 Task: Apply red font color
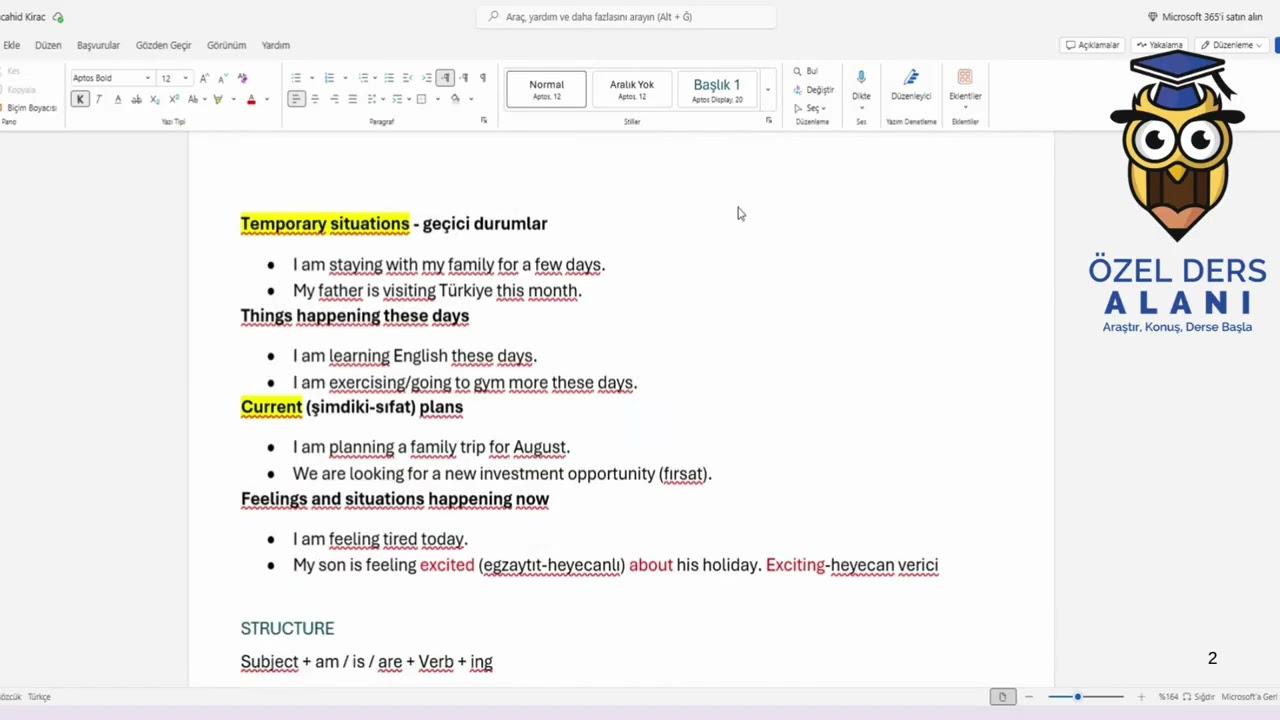(251, 99)
